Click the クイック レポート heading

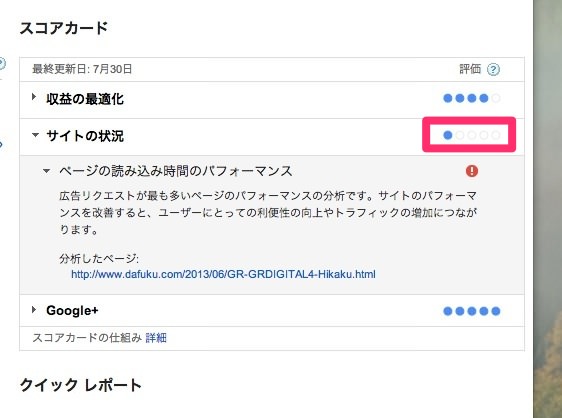tap(81, 385)
